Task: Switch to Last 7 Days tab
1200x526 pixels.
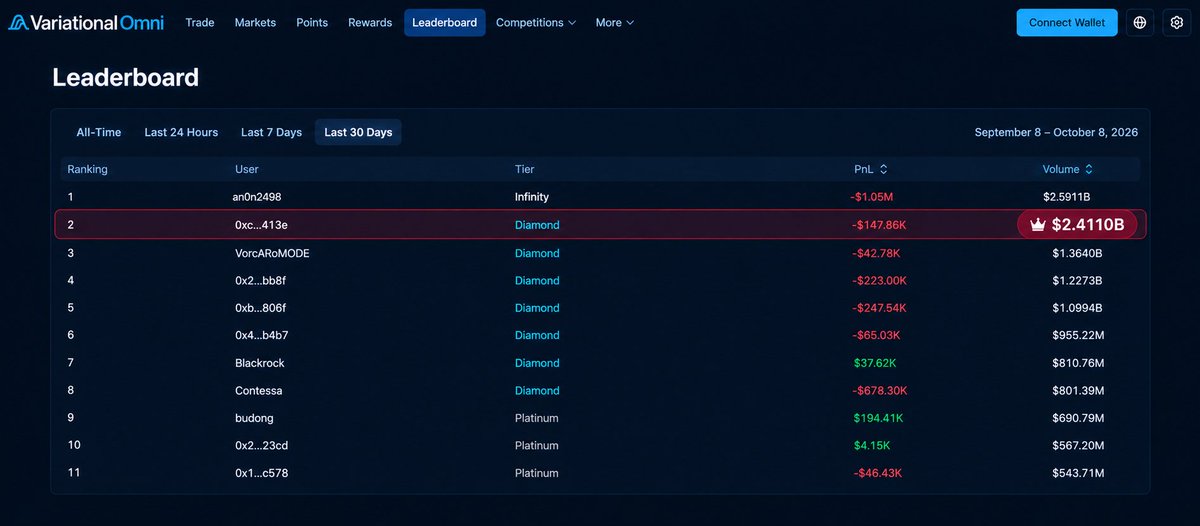Action: [x=271, y=132]
